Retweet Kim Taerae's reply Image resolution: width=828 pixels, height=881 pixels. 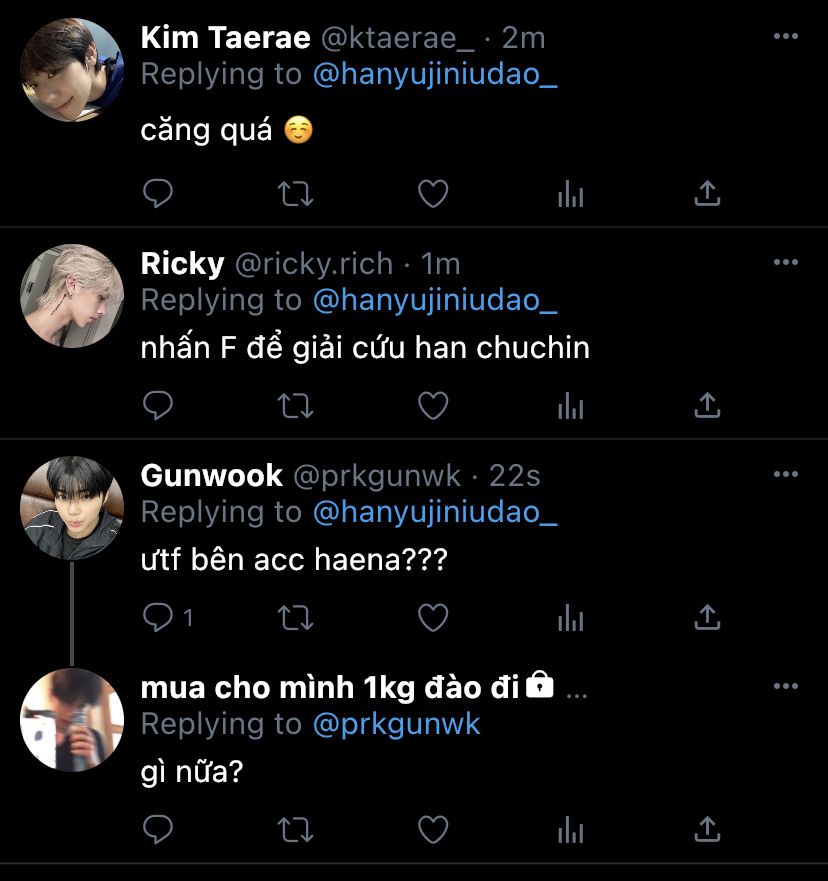pos(294,193)
